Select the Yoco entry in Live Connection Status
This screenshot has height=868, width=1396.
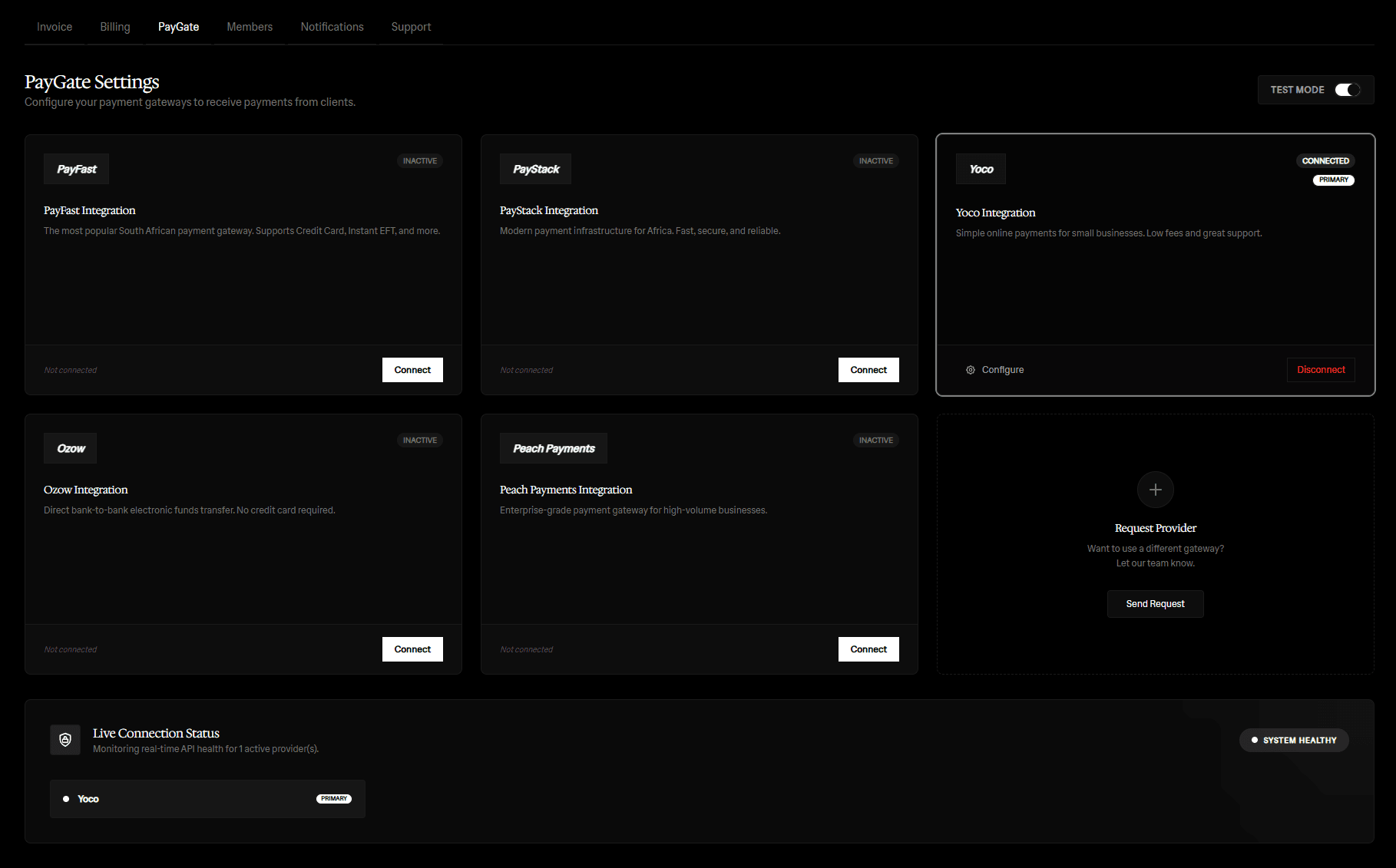pyautogui.click(x=207, y=799)
